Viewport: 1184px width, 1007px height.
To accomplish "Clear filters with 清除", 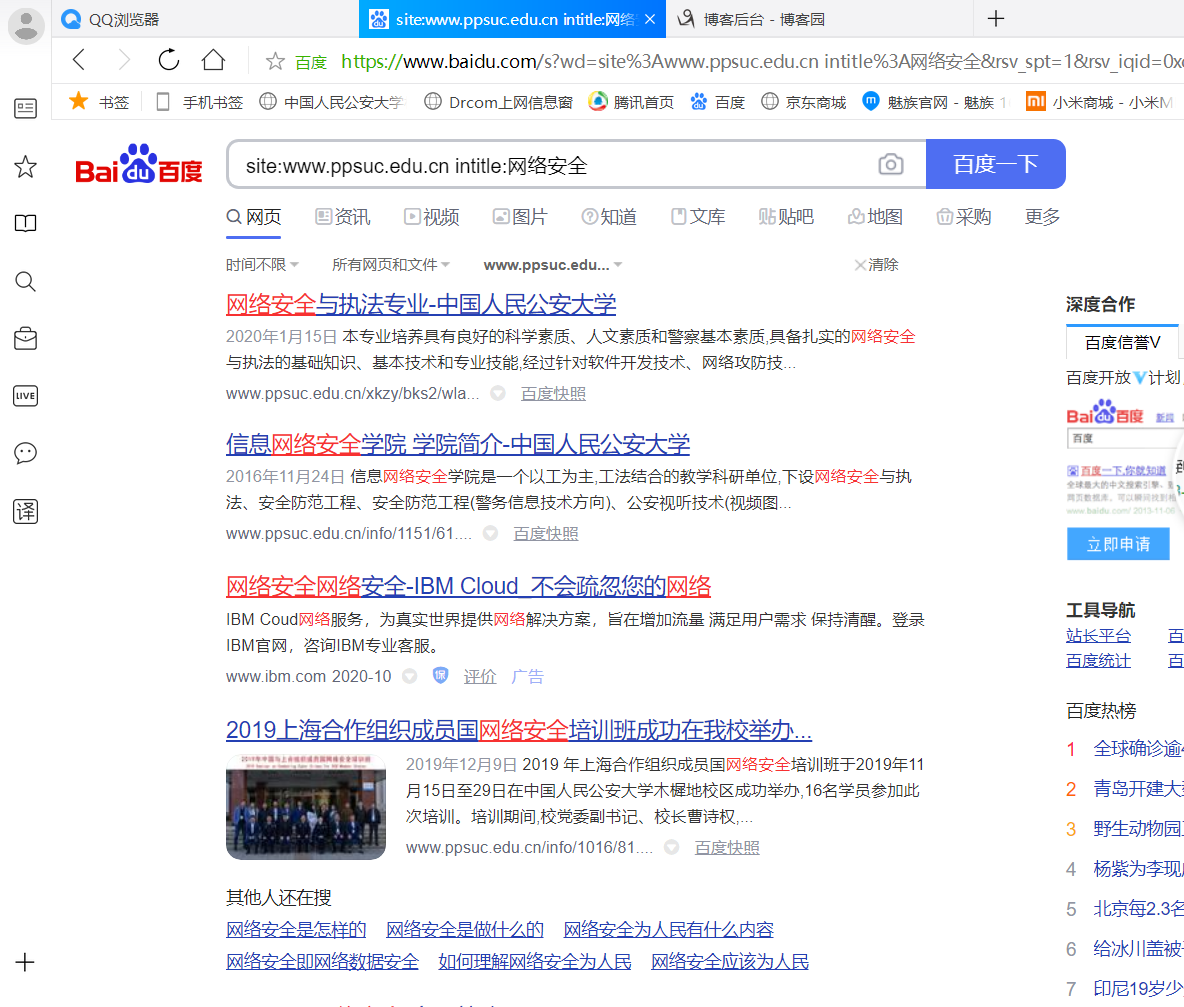I will 876,265.
